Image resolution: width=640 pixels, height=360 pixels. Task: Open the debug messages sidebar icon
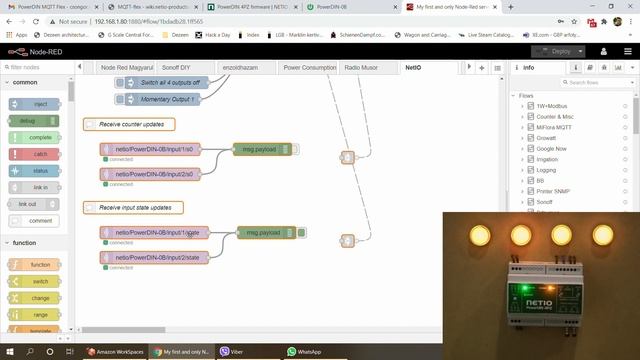604,68
